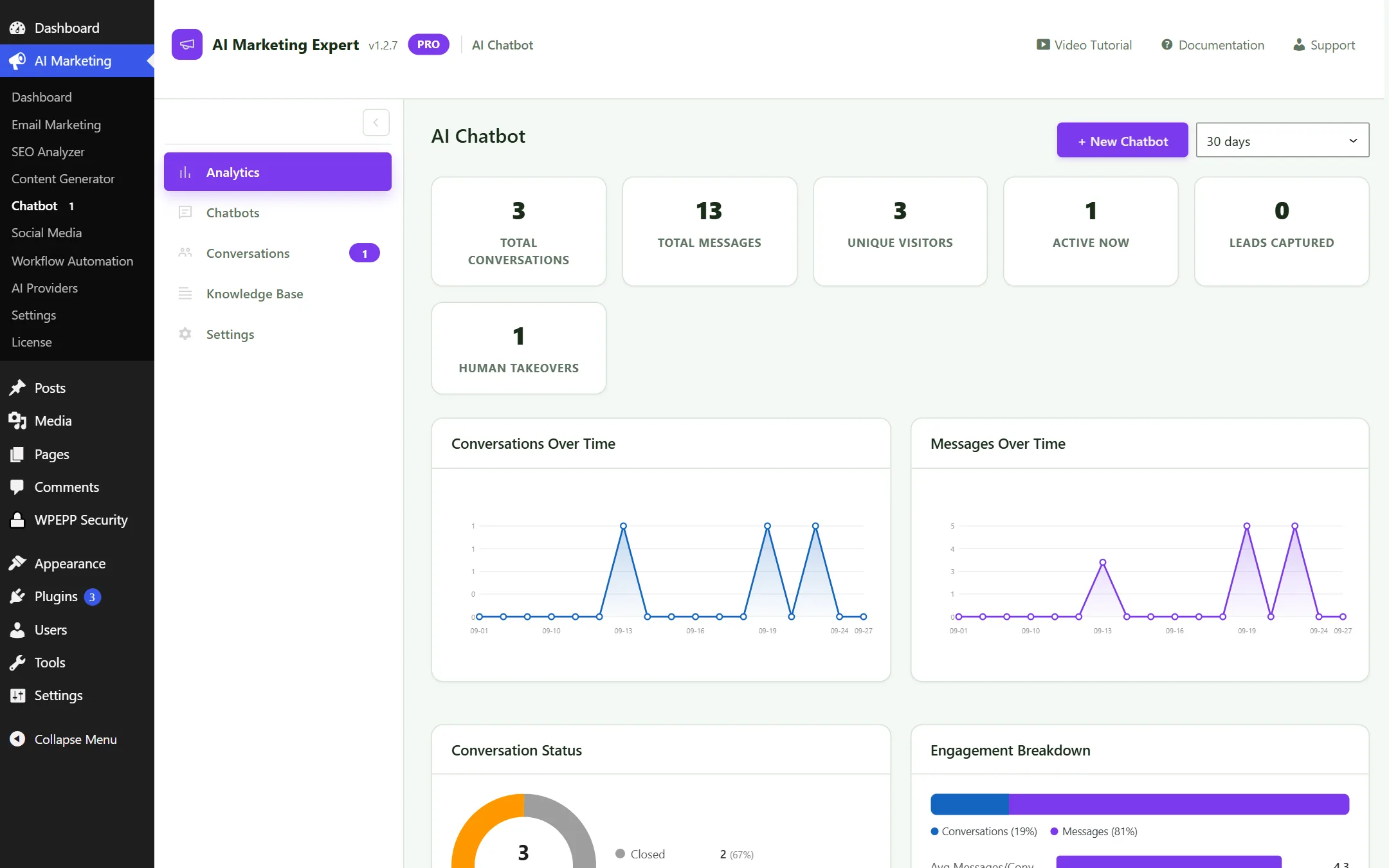This screenshot has height=868, width=1389.
Task: Click the Chatbots message icon
Action: [x=185, y=212]
